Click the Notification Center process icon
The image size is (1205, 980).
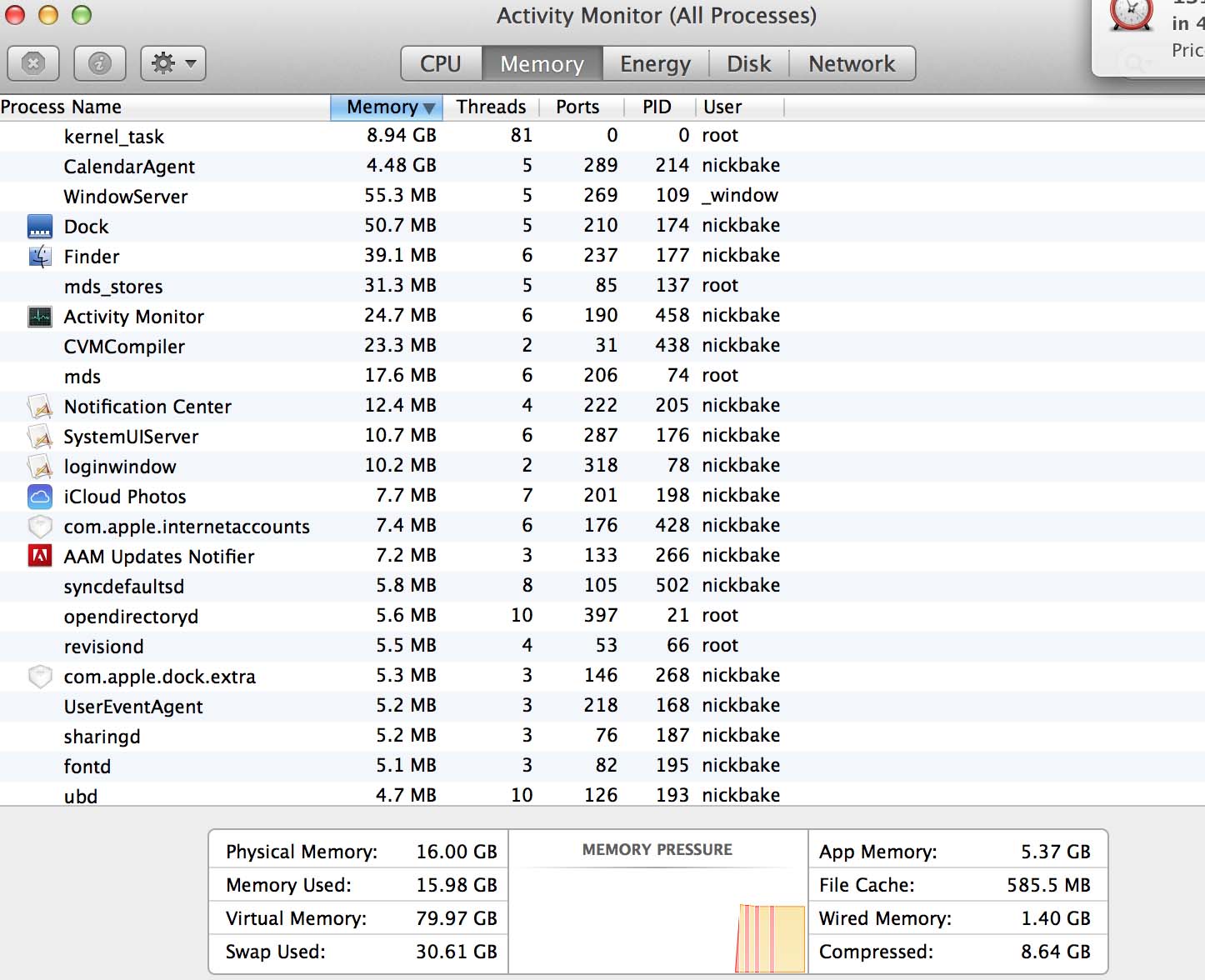coord(40,407)
